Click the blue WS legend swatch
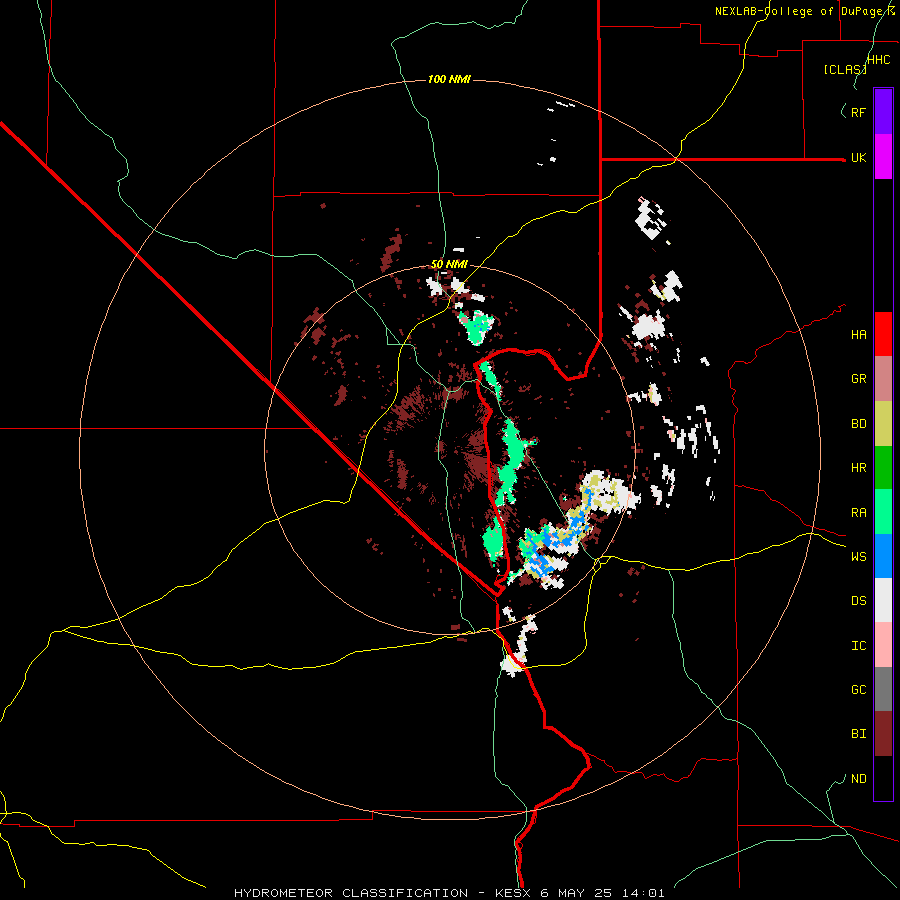This screenshot has height=900, width=900. point(883,556)
